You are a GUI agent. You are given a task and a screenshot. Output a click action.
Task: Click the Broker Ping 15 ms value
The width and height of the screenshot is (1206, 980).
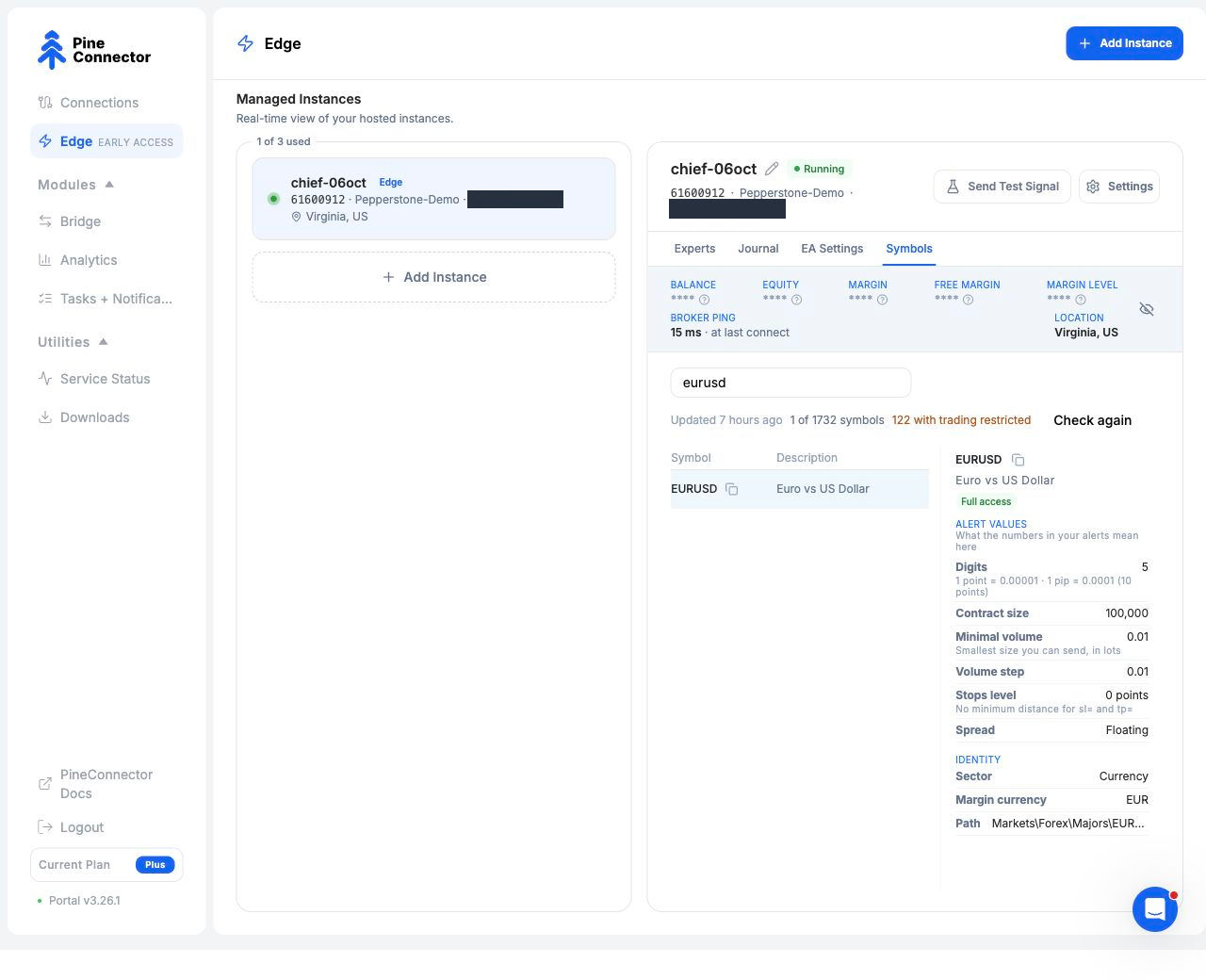tap(686, 333)
